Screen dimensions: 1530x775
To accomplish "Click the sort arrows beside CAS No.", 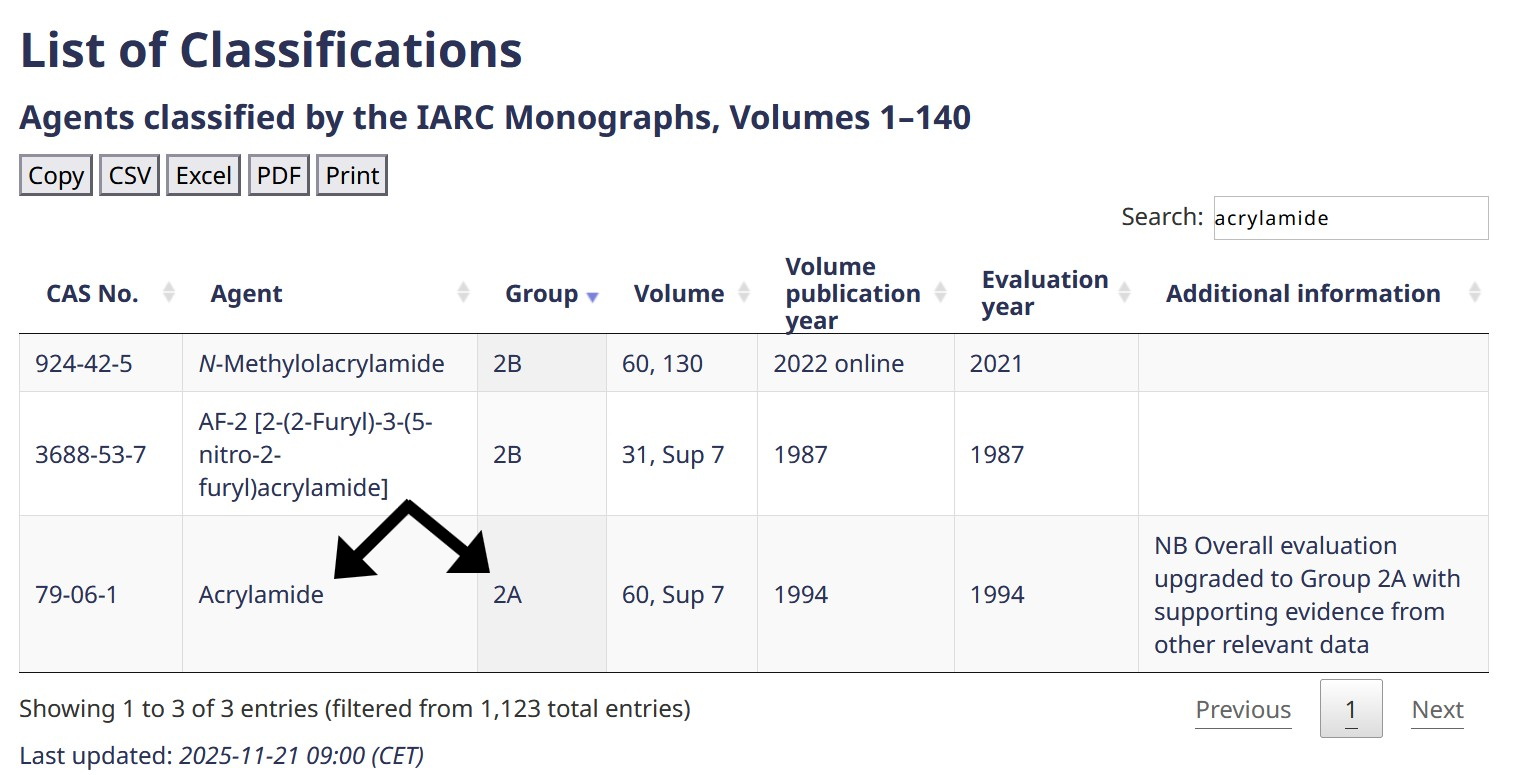I will click(169, 293).
